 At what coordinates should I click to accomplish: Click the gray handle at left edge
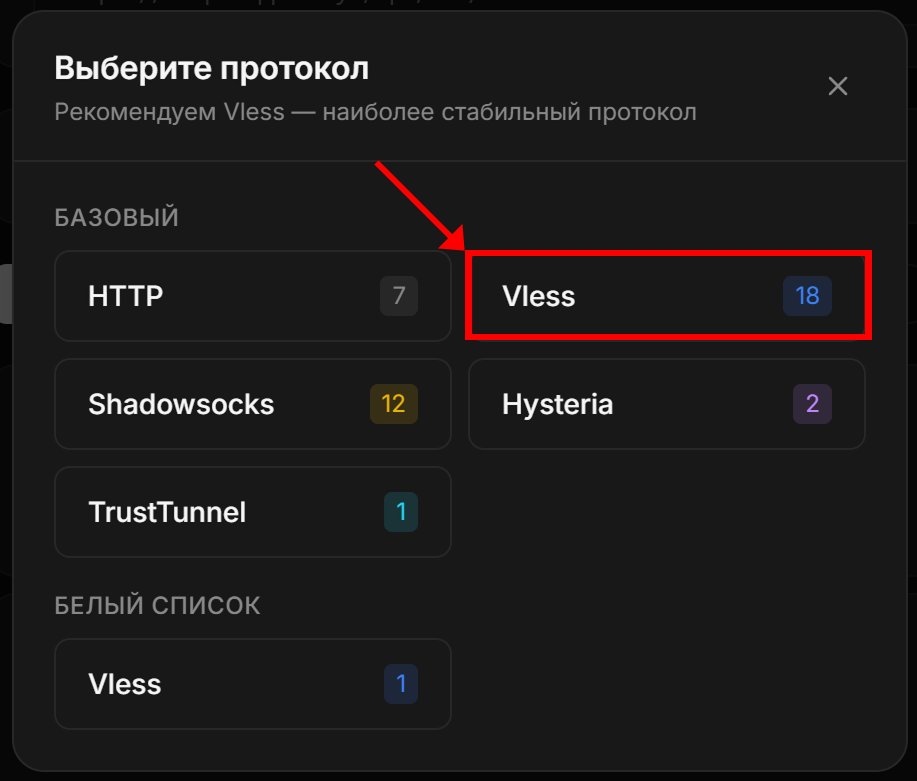click(5, 294)
